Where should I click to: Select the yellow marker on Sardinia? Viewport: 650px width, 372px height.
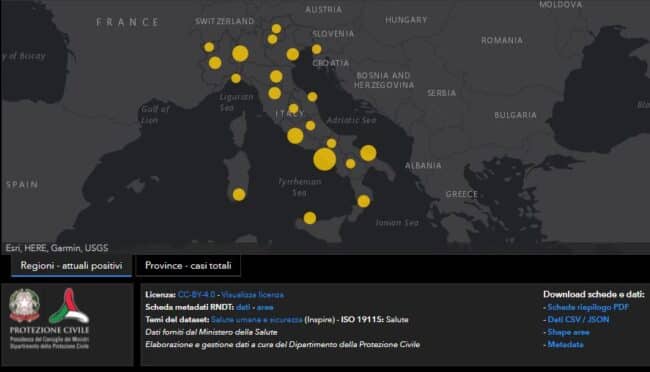[x=239, y=195]
